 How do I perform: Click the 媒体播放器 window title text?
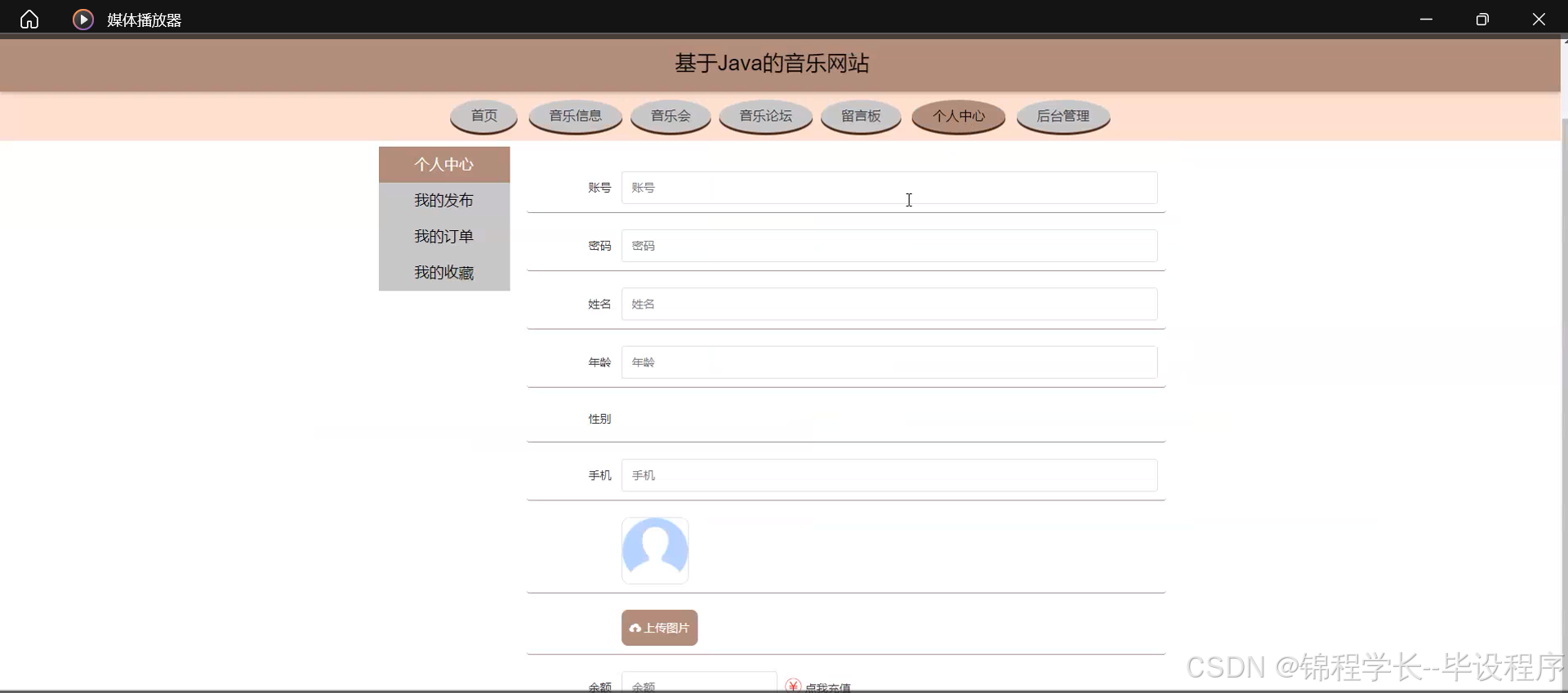145,20
